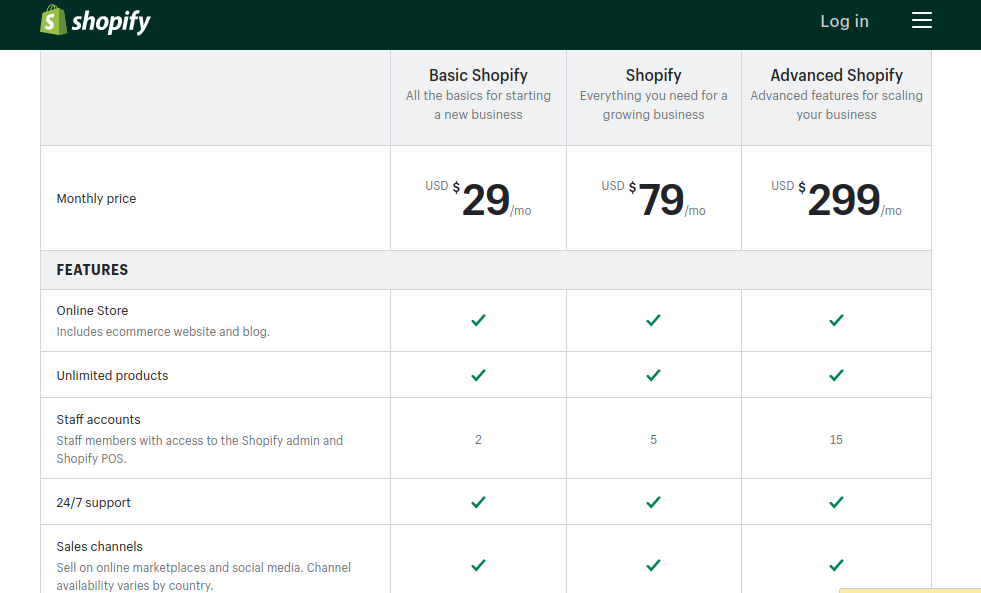Click the Monthly price row label
The image size is (981, 593).
tap(96, 198)
